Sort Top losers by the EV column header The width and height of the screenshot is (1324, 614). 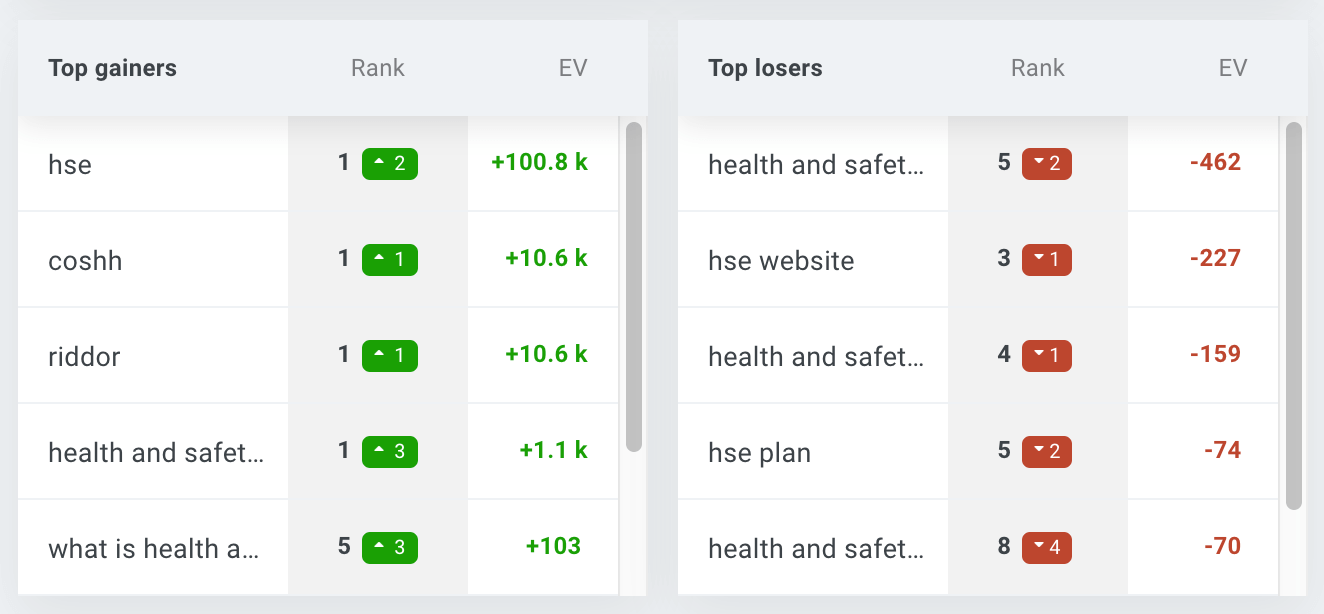[1233, 68]
